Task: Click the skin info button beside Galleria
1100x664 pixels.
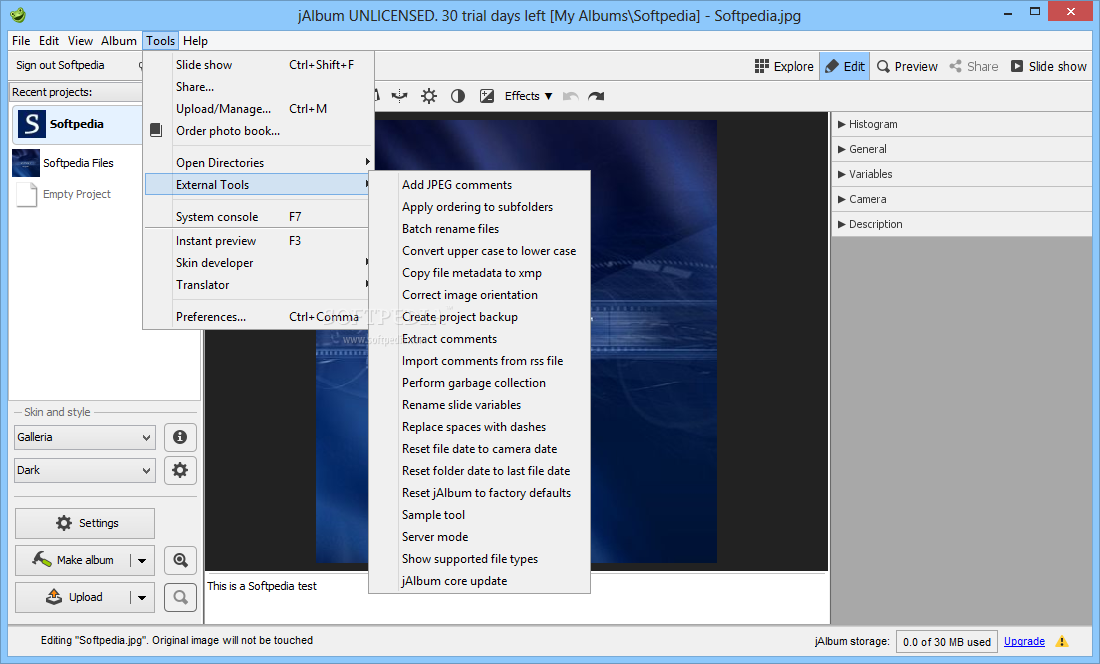Action: tap(180, 437)
